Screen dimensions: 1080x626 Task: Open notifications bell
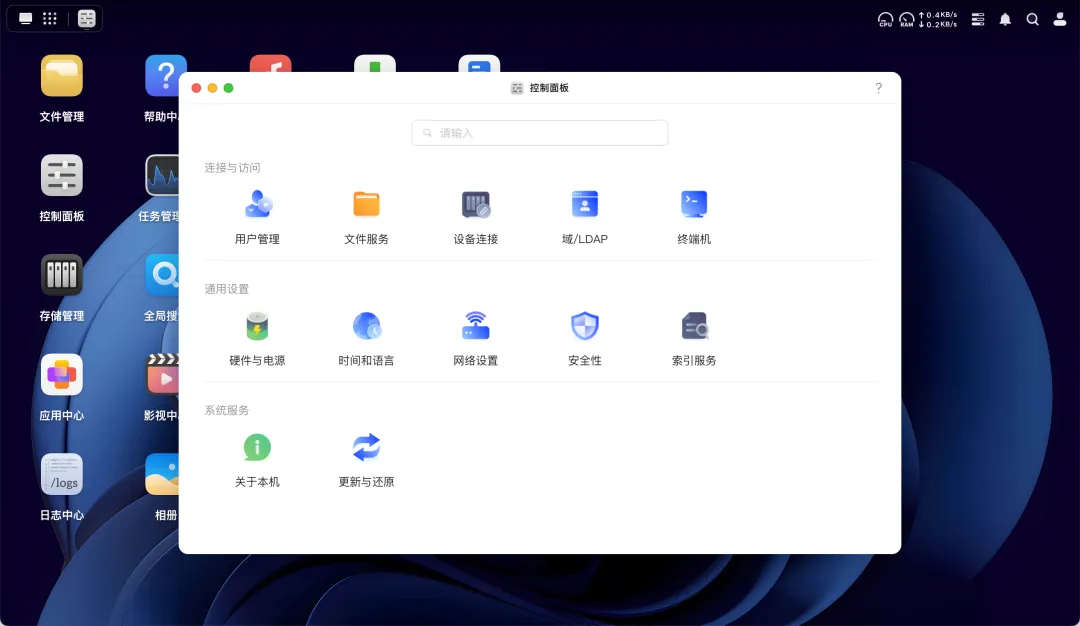(x=1005, y=19)
